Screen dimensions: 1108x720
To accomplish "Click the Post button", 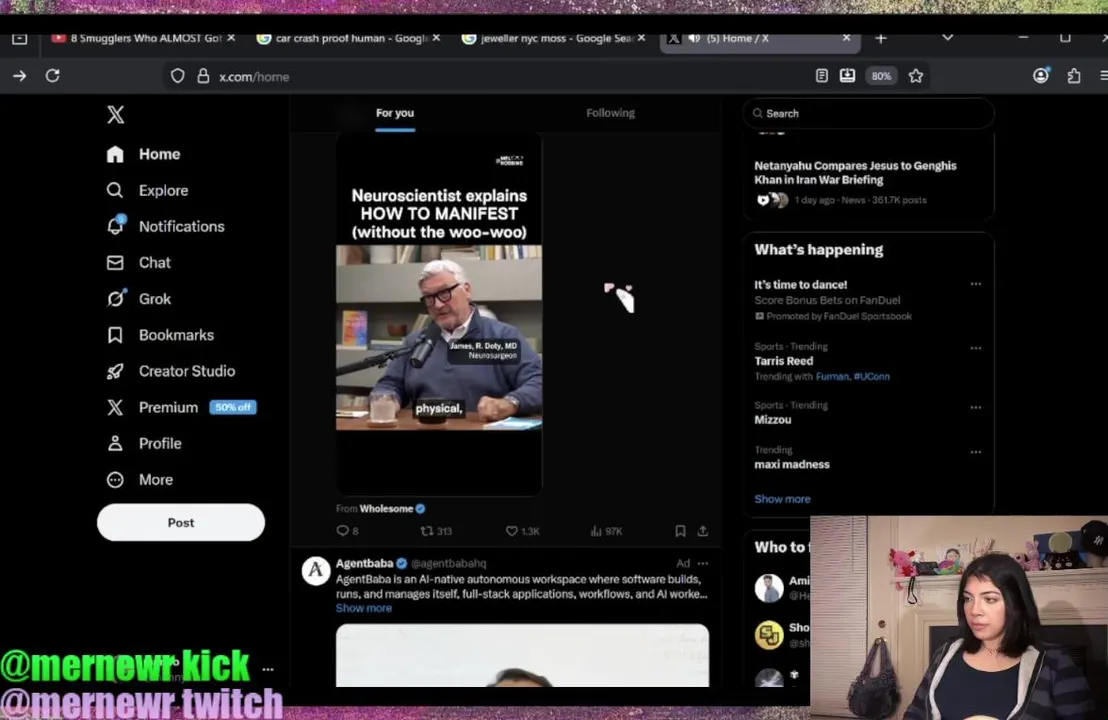I will [x=181, y=523].
